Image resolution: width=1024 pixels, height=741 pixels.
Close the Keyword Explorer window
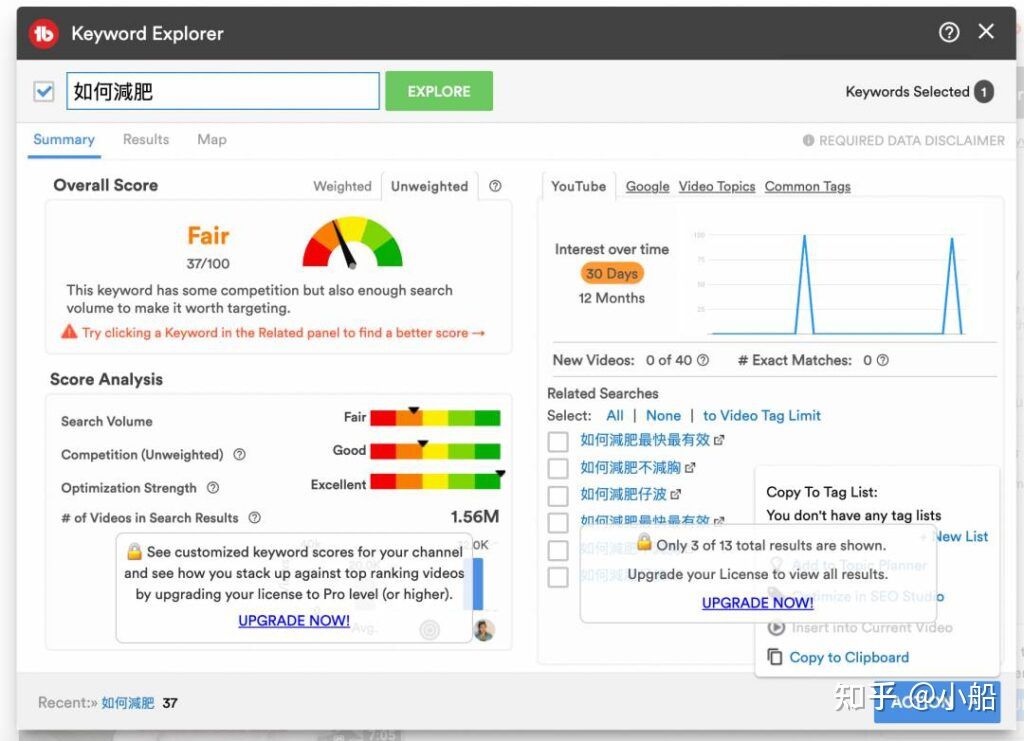[986, 31]
